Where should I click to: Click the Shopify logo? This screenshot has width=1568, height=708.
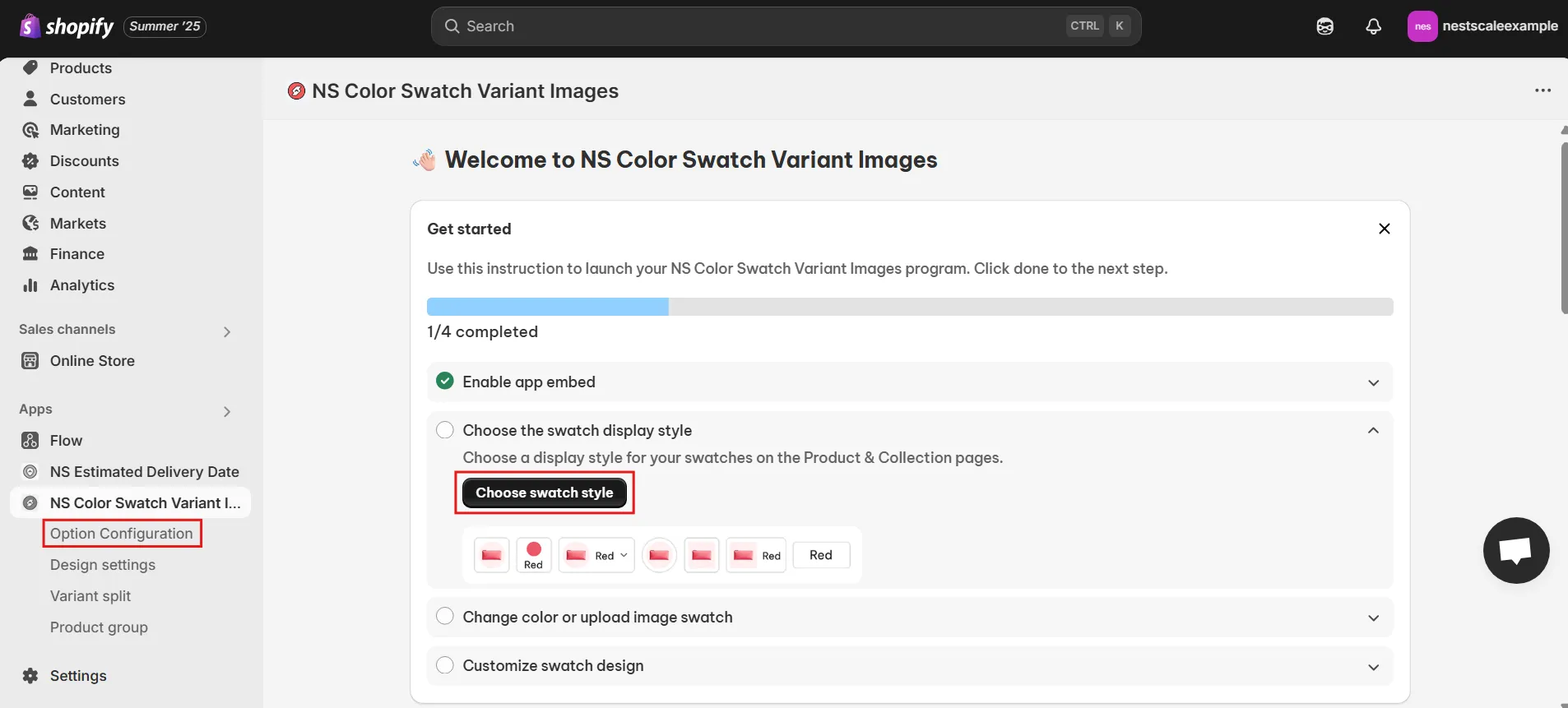(67, 26)
